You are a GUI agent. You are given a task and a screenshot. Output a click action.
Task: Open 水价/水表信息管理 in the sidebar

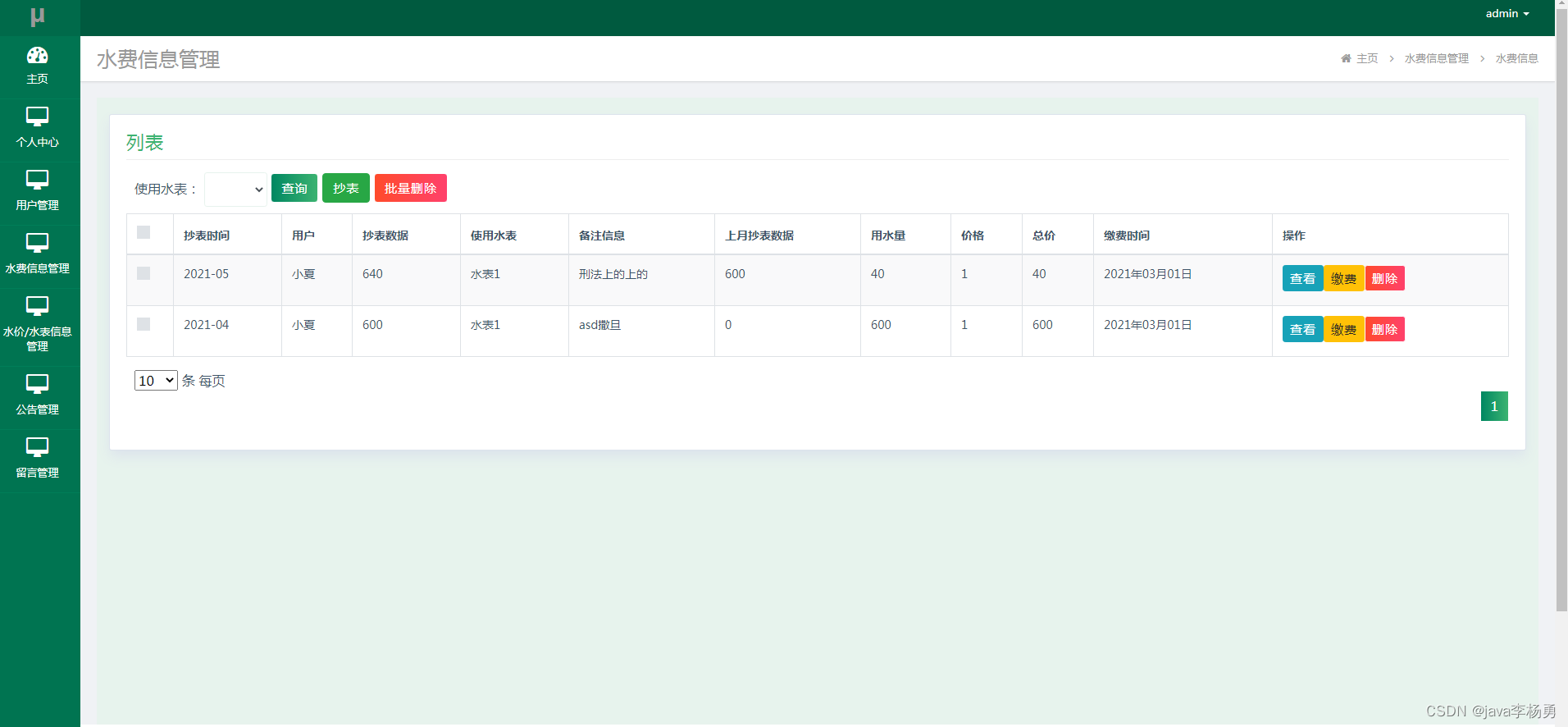[38, 327]
